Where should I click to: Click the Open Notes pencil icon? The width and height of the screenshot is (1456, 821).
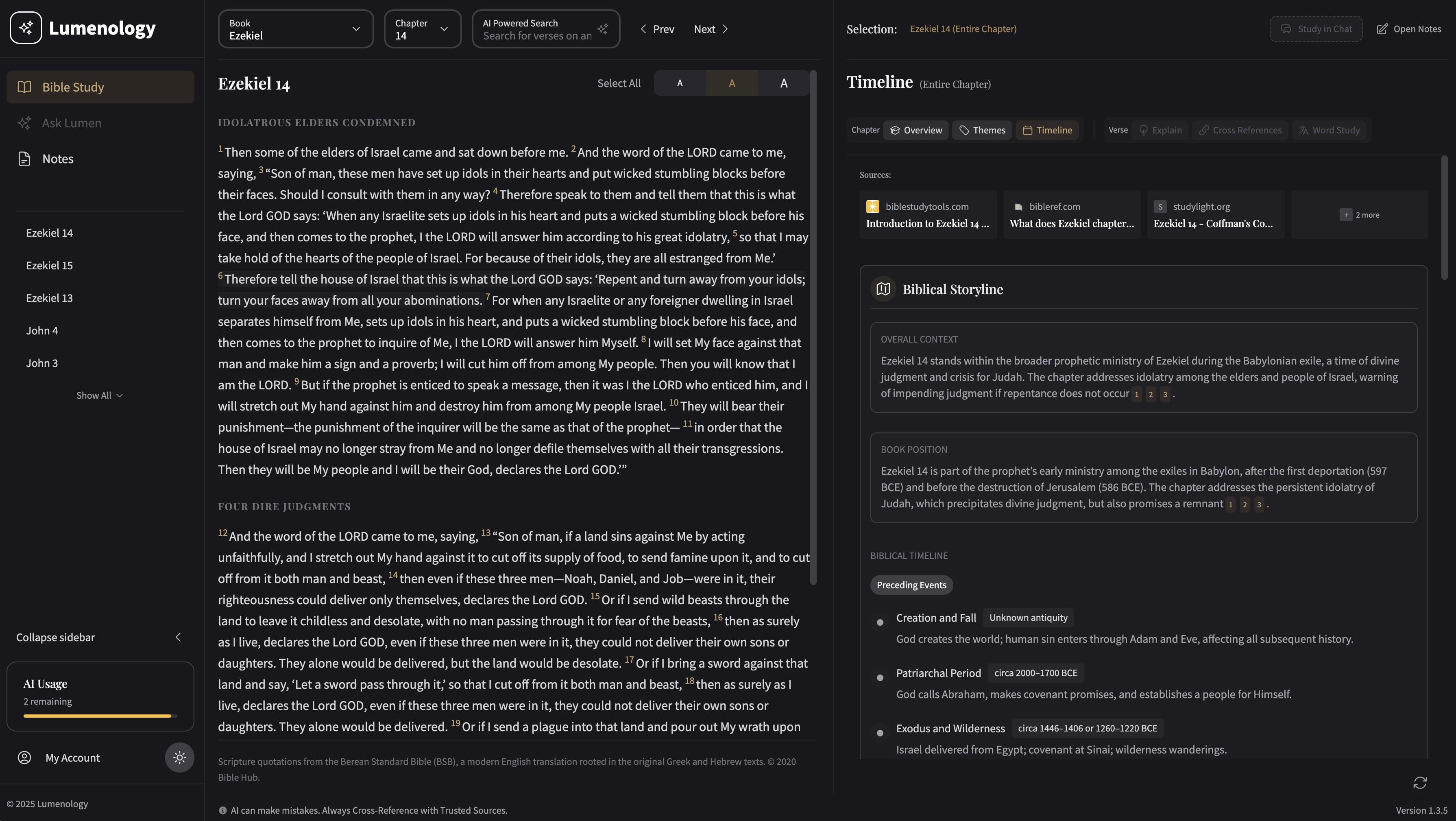coord(1382,29)
